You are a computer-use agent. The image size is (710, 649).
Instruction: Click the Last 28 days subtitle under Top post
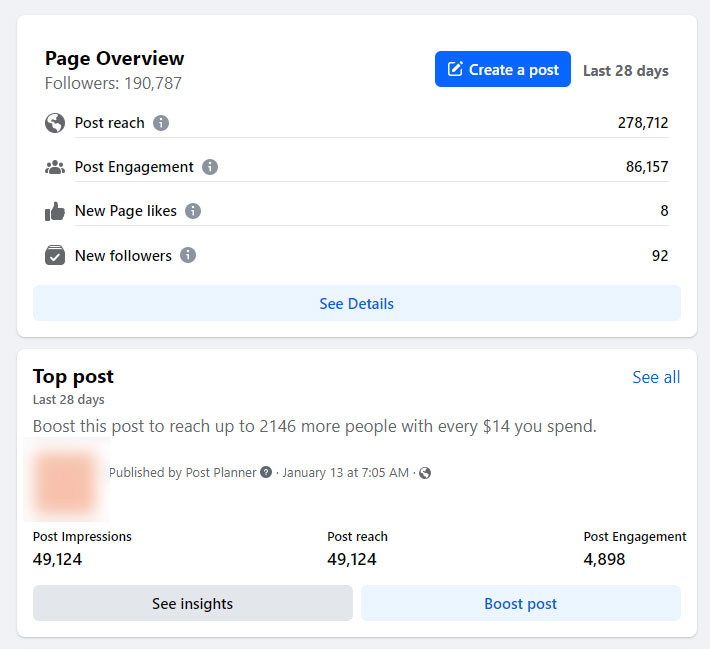(x=69, y=399)
